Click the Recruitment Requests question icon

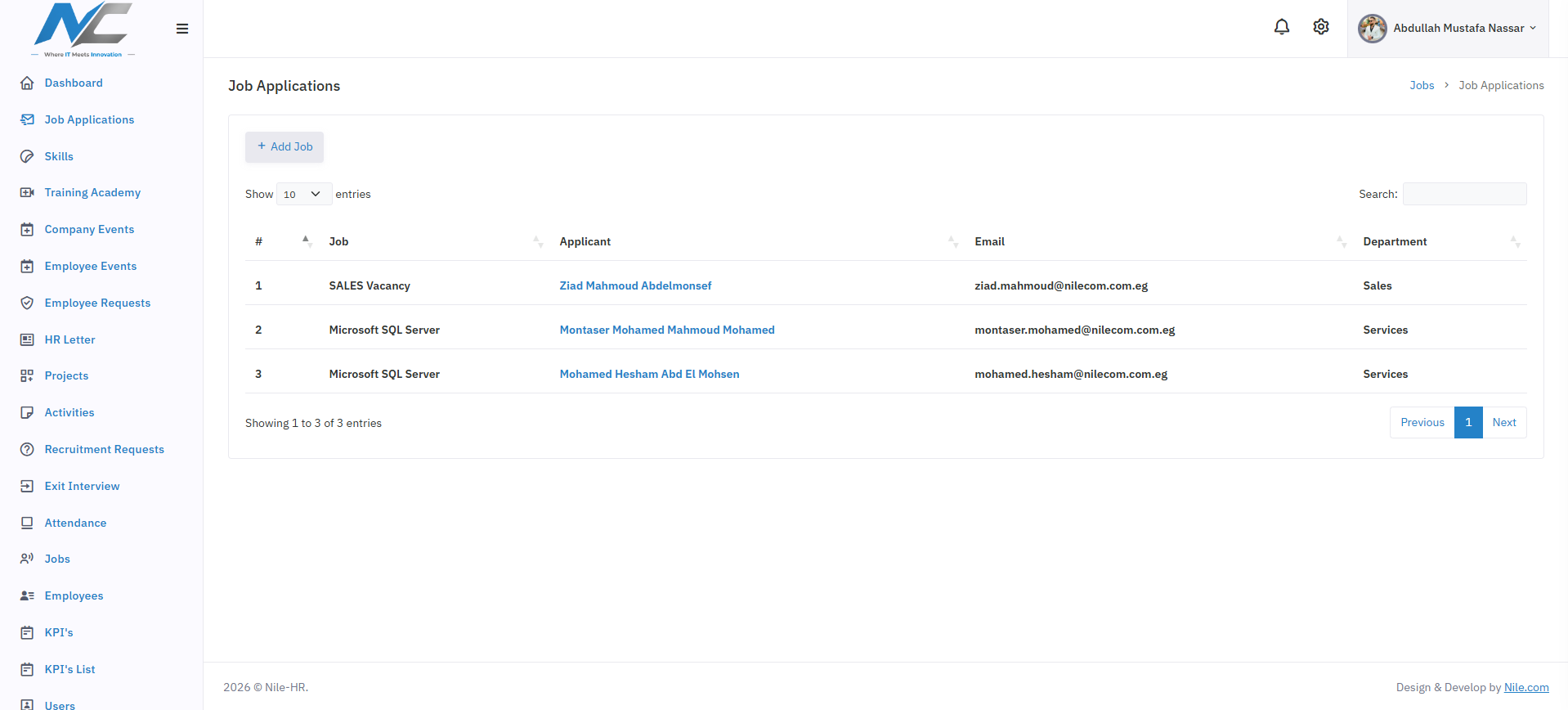point(27,449)
